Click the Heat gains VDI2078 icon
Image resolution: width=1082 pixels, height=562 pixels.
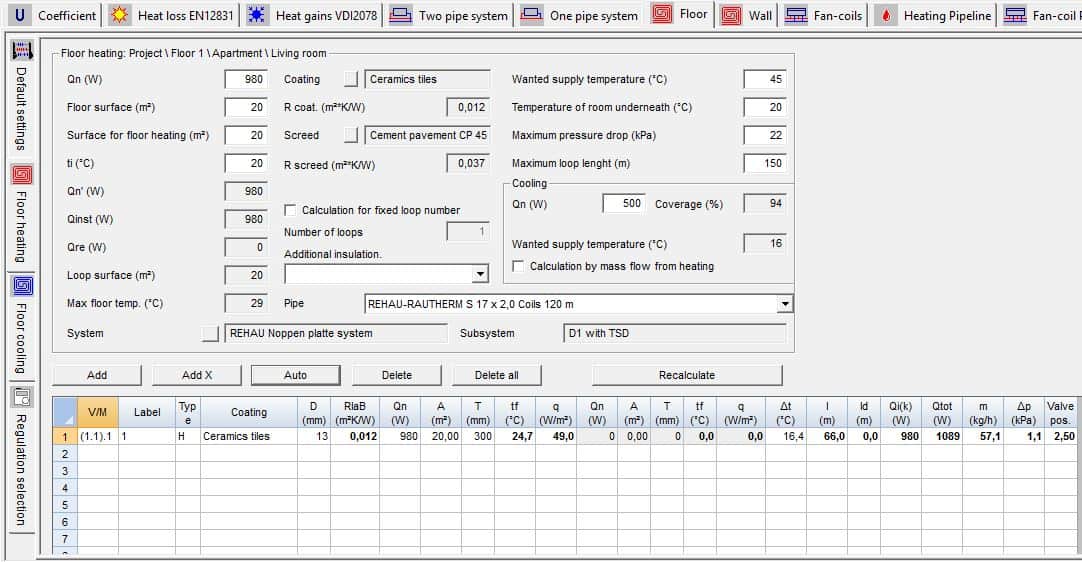258,15
